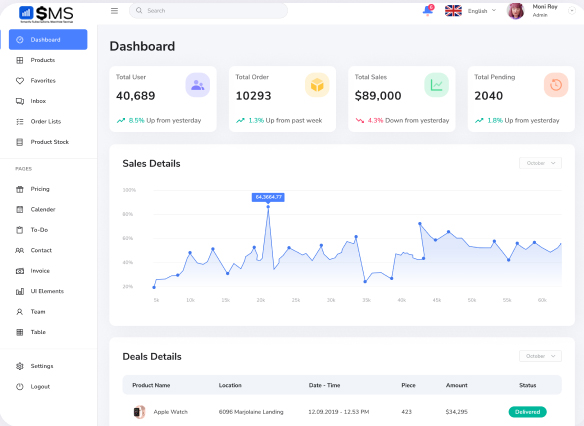Viewport: 584px width, 426px height.
Task: Click the Total User value 40,689
Action: click(x=136, y=96)
